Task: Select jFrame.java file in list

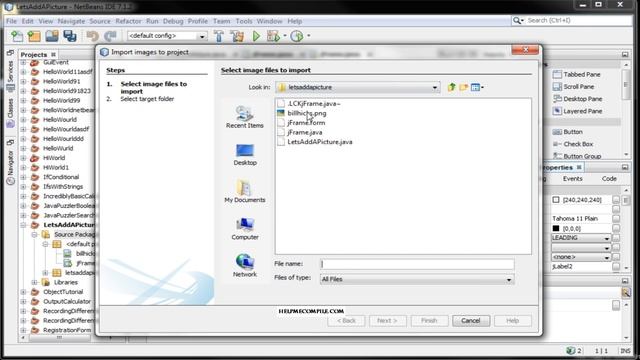Action: tap(300, 132)
